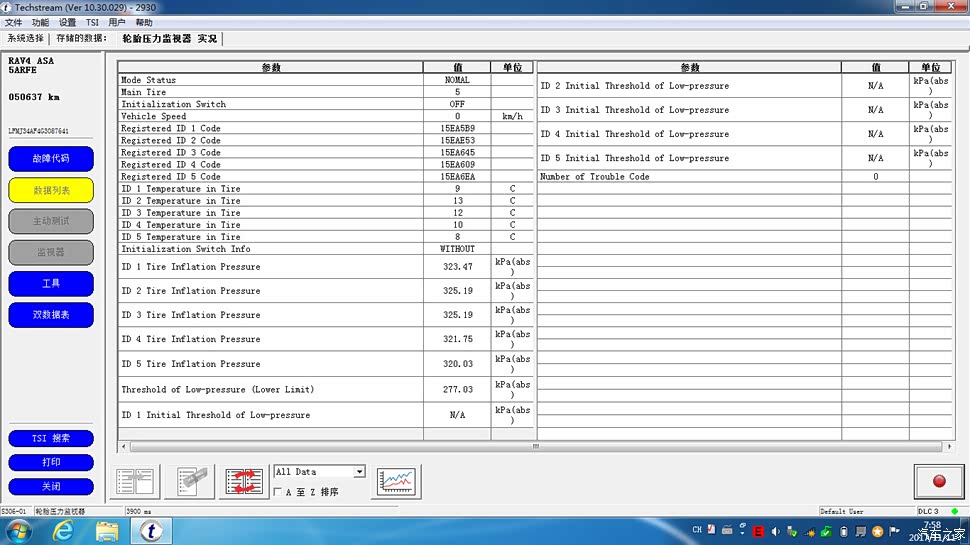
Task: Select ID 5 Tire Inflation Pressure row
Action: point(325,364)
